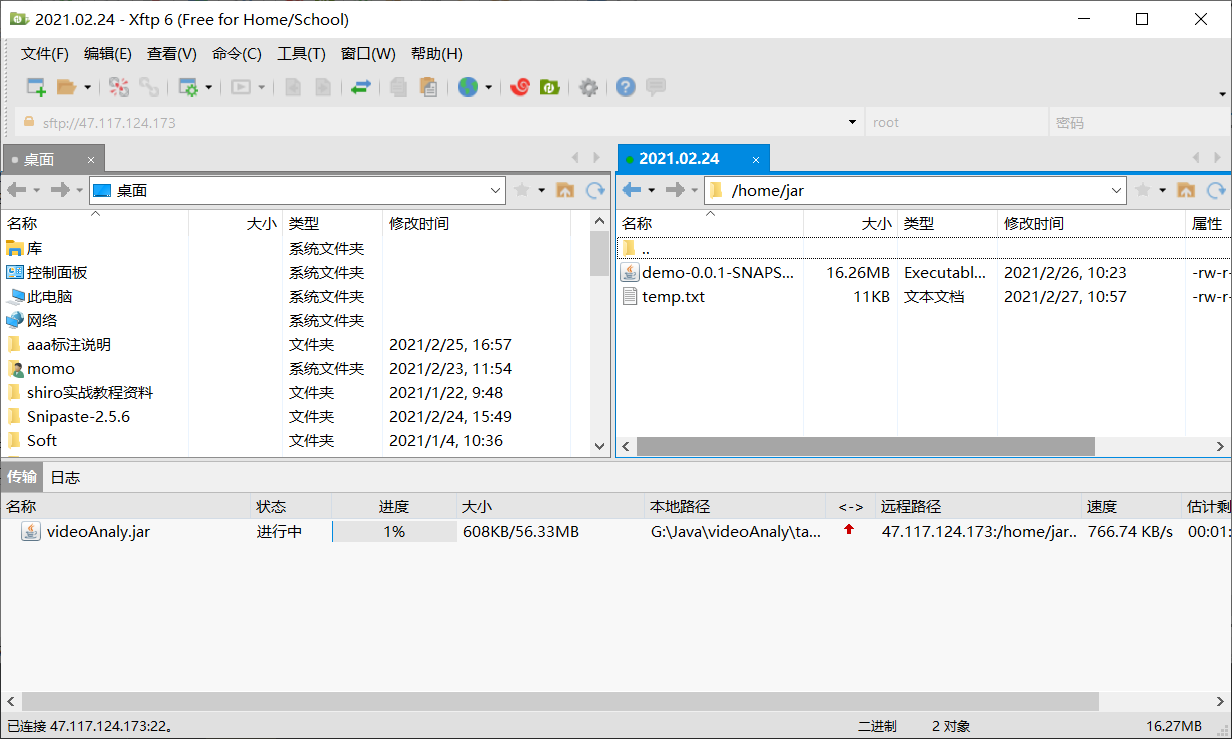The width and height of the screenshot is (1232, 739).
Task: Click the New Session toolbar icon
Action: point(36,87)
